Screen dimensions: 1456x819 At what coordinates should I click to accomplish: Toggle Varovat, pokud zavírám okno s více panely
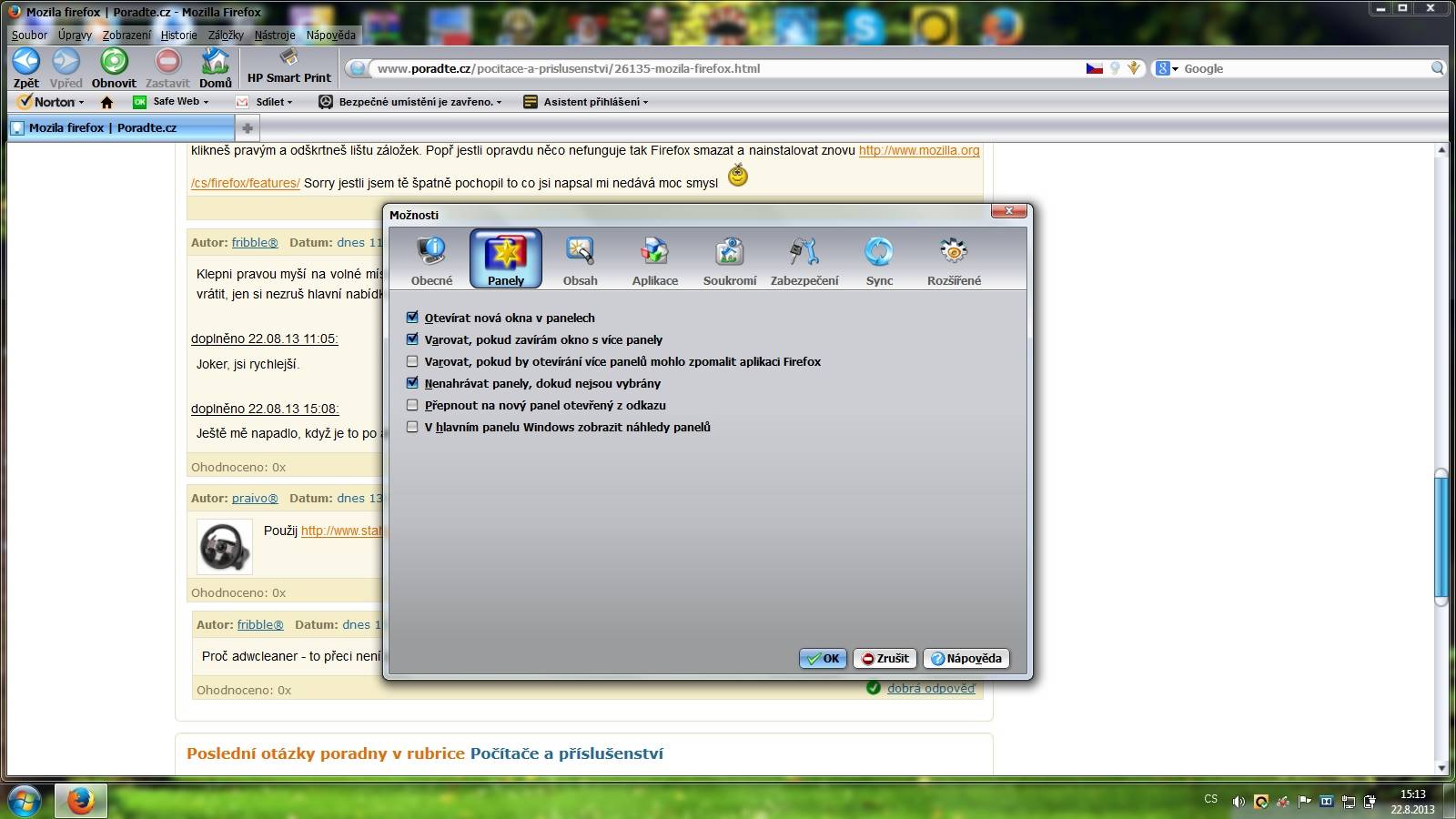(412, 339)
